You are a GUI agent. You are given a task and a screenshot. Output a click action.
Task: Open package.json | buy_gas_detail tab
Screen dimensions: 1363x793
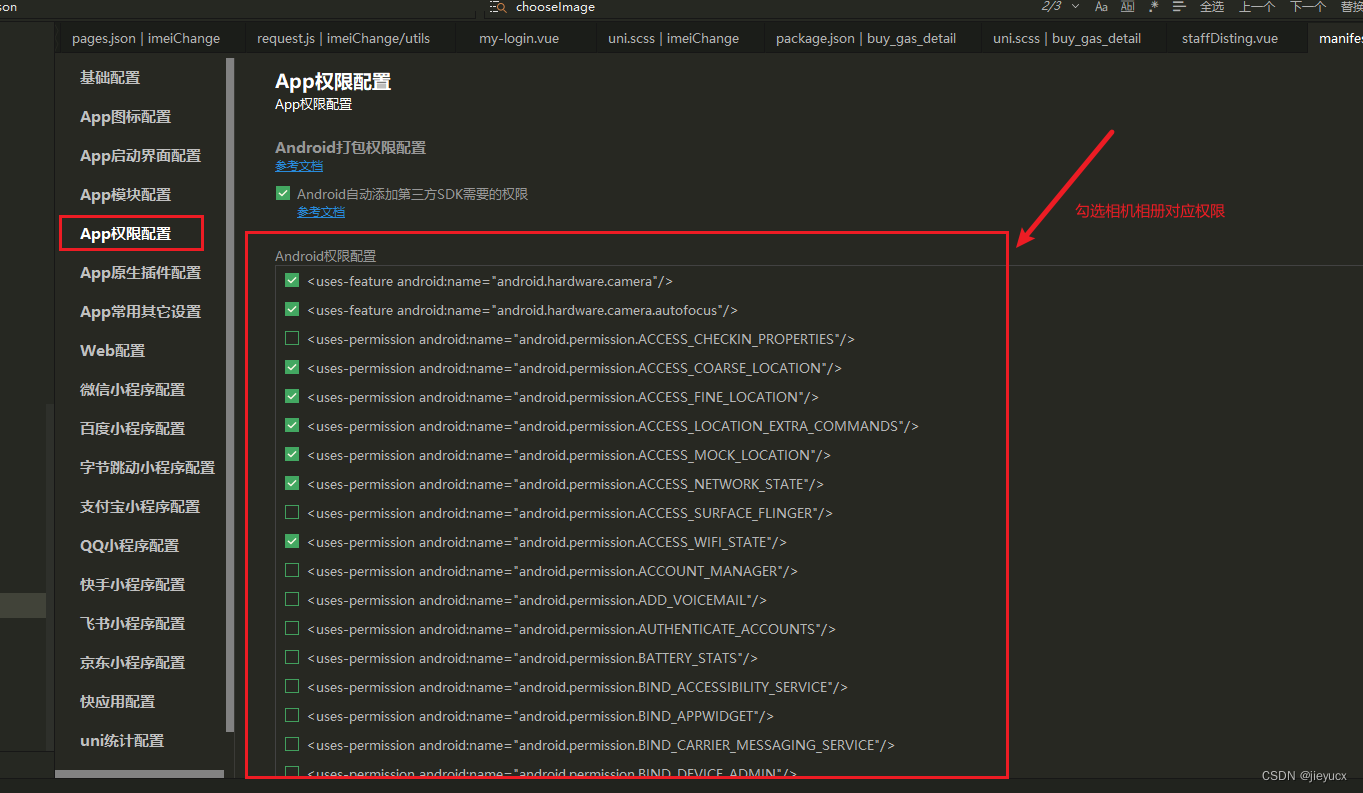[x=865, y=39]
